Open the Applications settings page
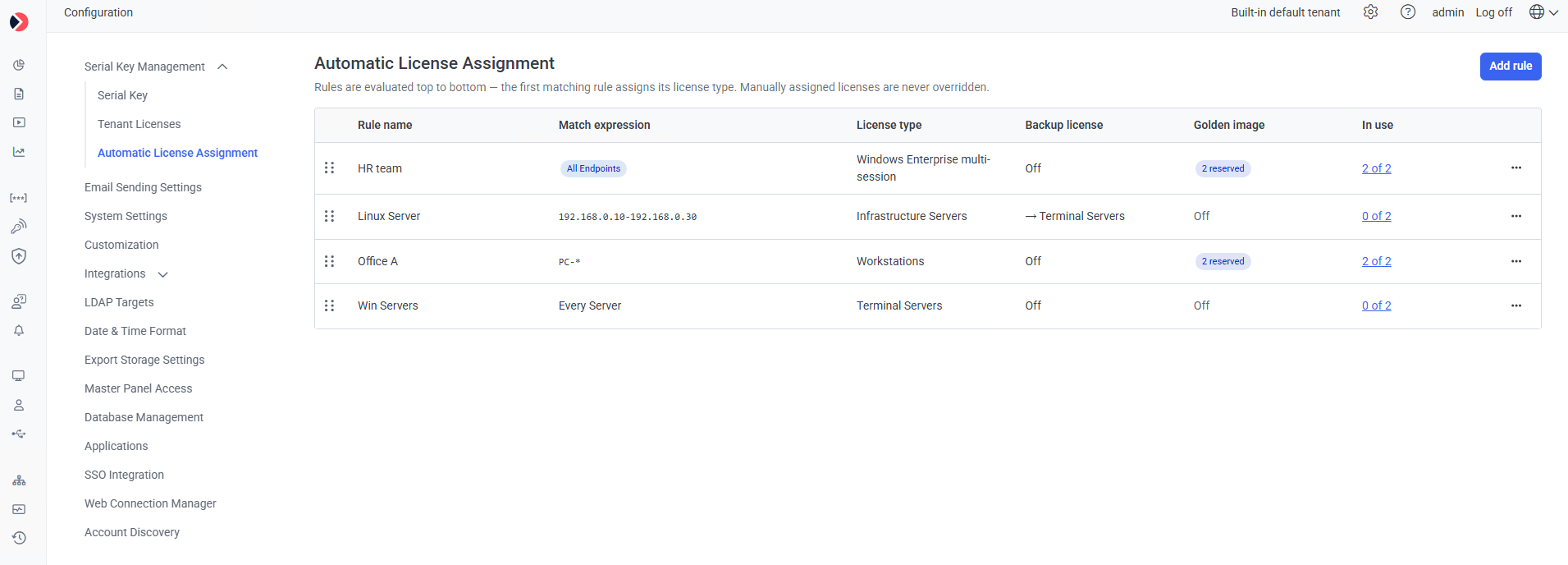The image size is (1568, 565). (116, 446)
